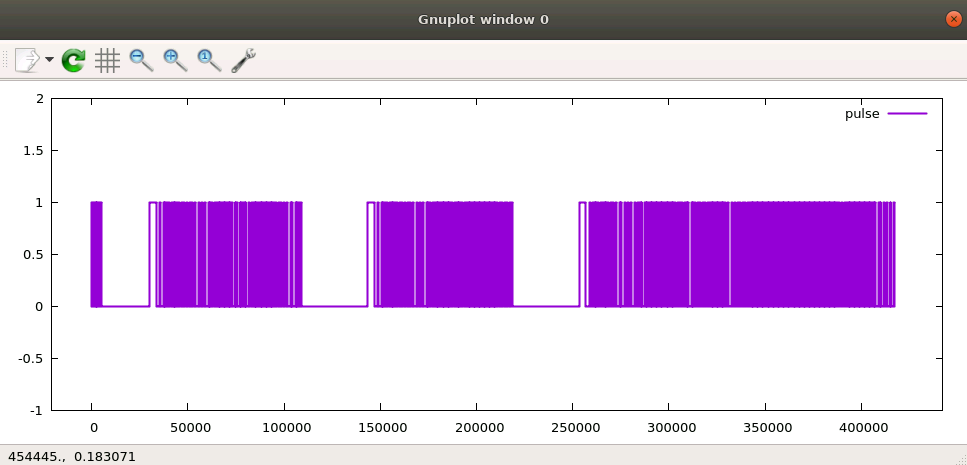Click the export/copy plot document icon
This screenshot has height=465, width=967.
pos(27,60)
